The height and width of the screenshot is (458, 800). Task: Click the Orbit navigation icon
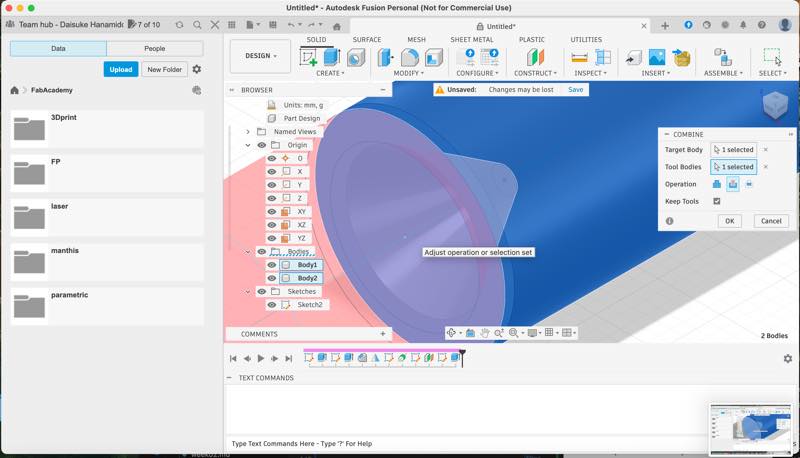(x=451, y=333)
